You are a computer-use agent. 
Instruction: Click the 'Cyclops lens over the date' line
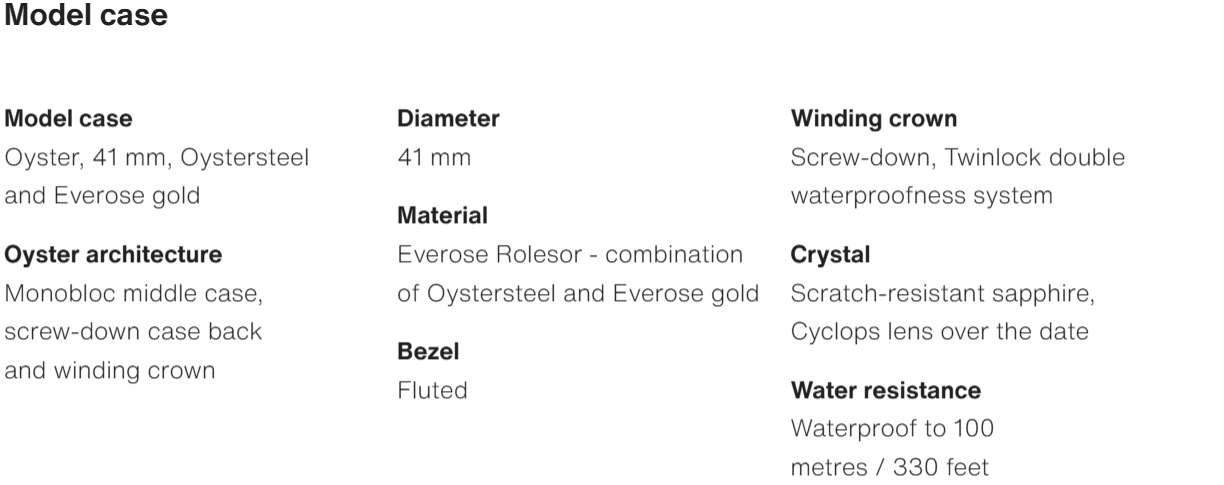click(939, 332)
